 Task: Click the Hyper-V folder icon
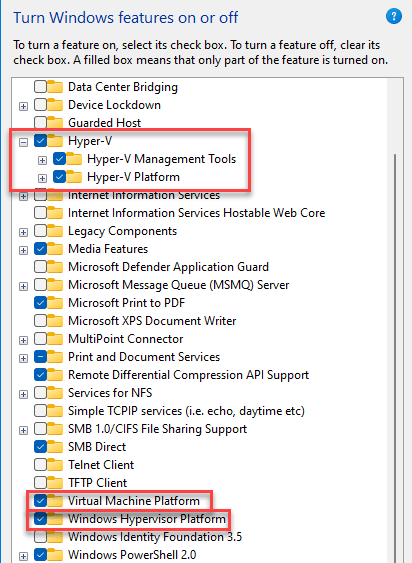pyautogui.click(x=55, y=141)
